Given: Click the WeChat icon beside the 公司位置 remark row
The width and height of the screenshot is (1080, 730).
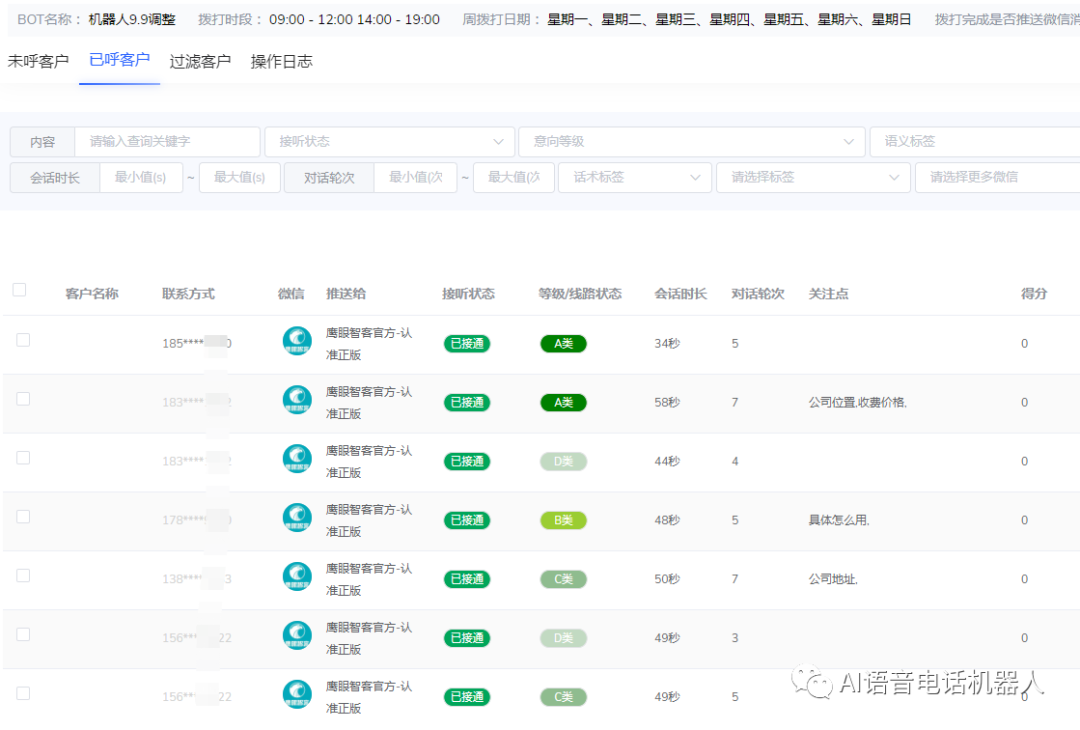Looking at the screenshot, I should pos(297,400).
